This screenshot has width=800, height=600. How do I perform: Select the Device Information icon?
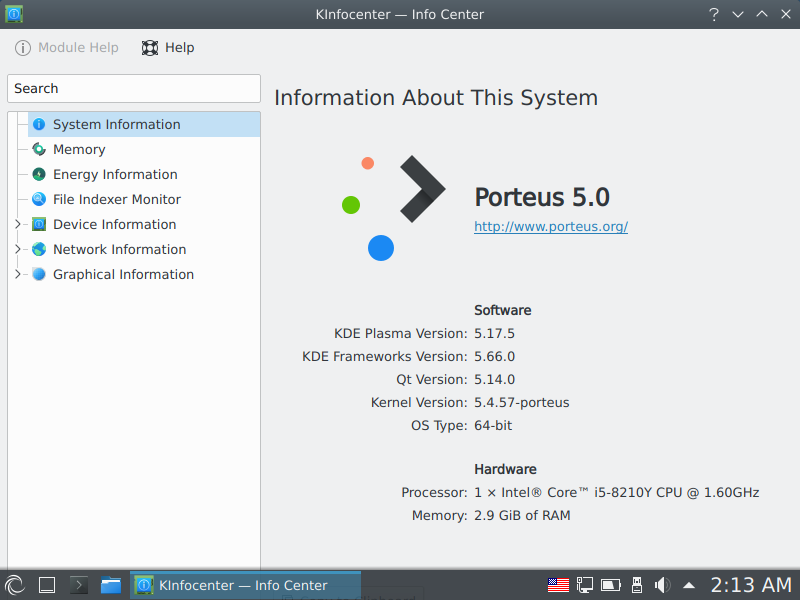39,224
